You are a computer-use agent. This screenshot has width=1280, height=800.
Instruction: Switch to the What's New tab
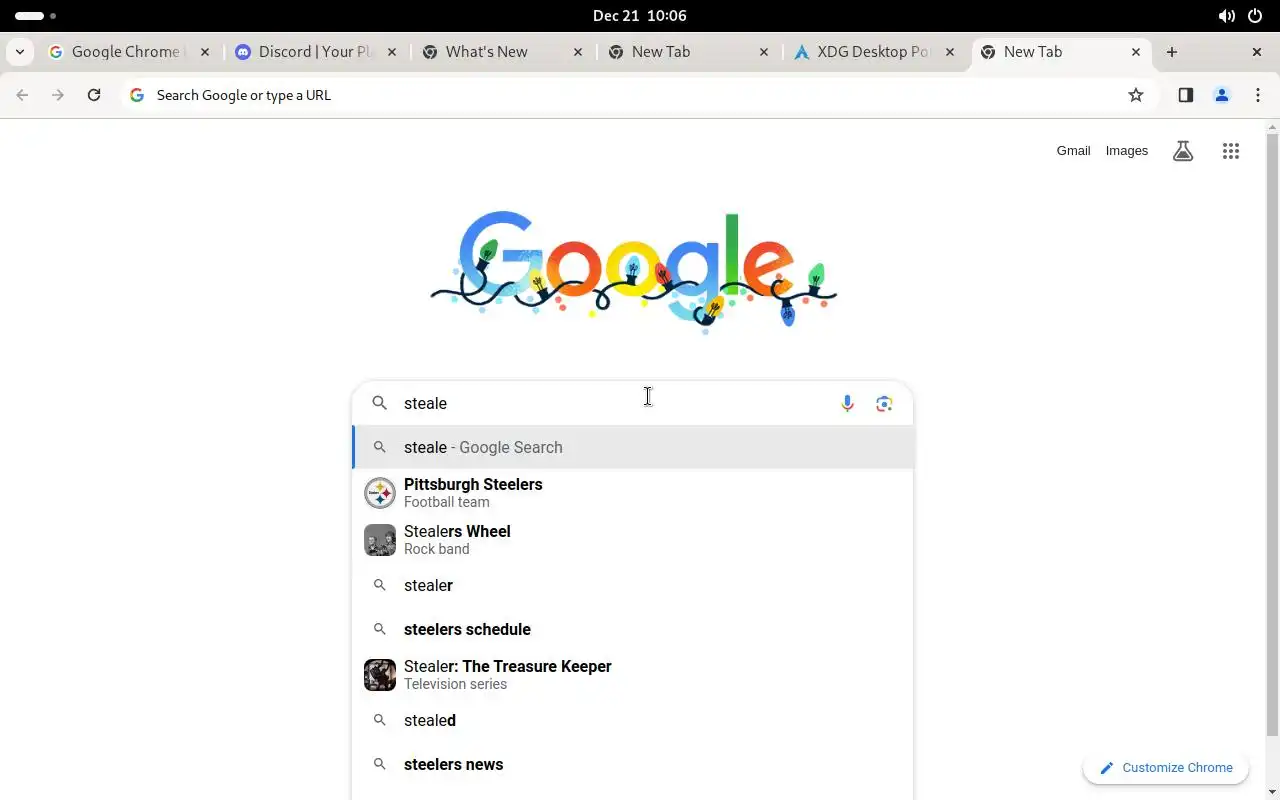pyautogui.click(x=502, y=52)
